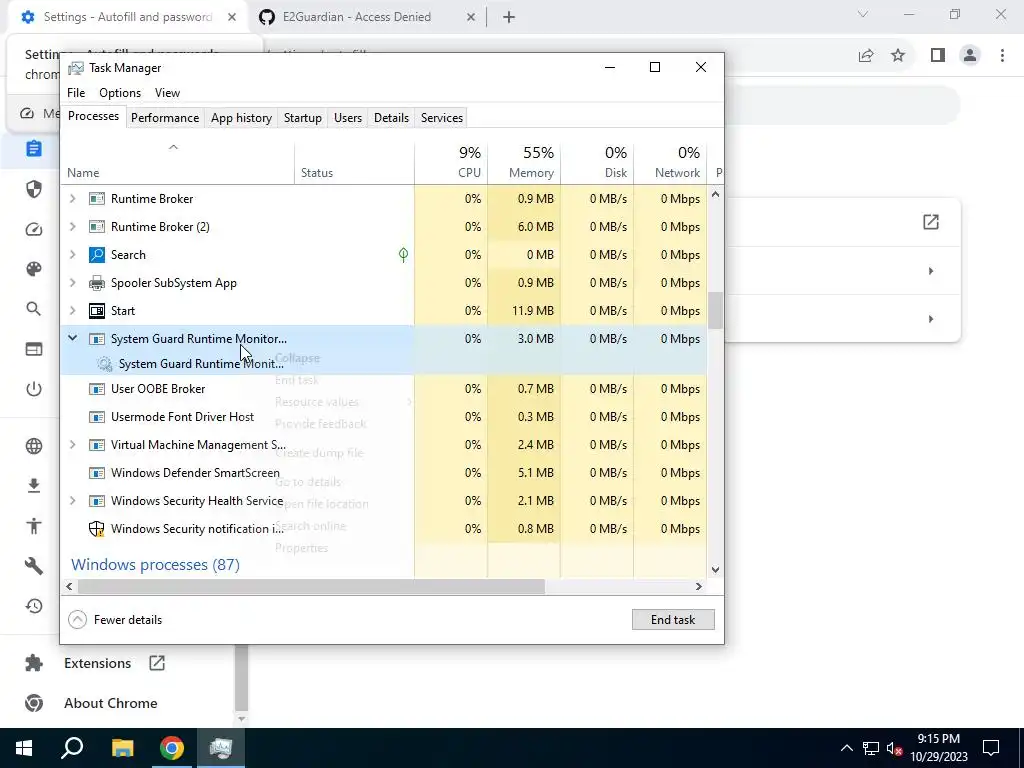Open Search engine magnifier icon in Chrome settings
The height and width of the screenshot is (768, 1024).
click(x=34, y=309)
